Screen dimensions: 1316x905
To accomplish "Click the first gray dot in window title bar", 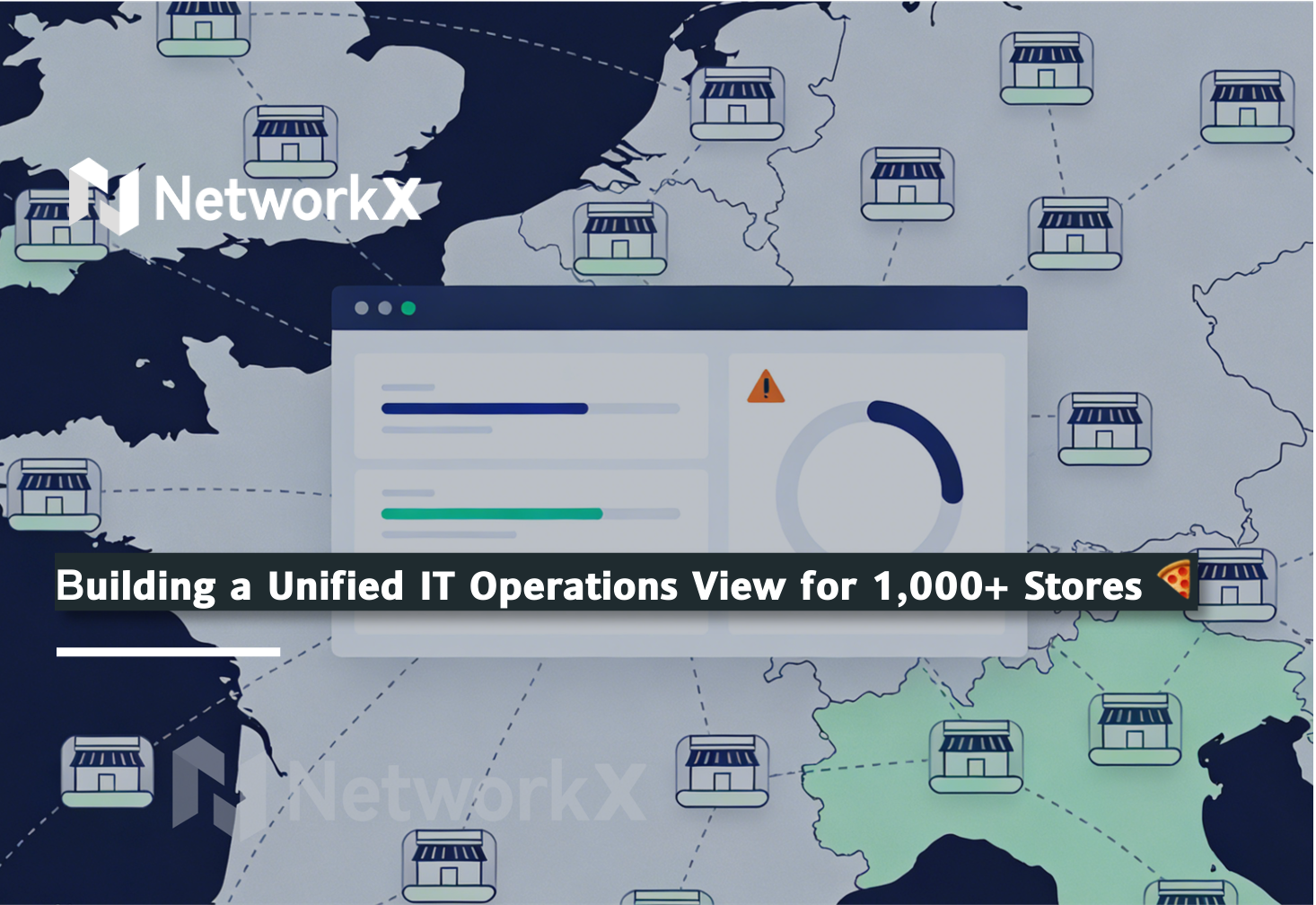I will coord(362,308).
